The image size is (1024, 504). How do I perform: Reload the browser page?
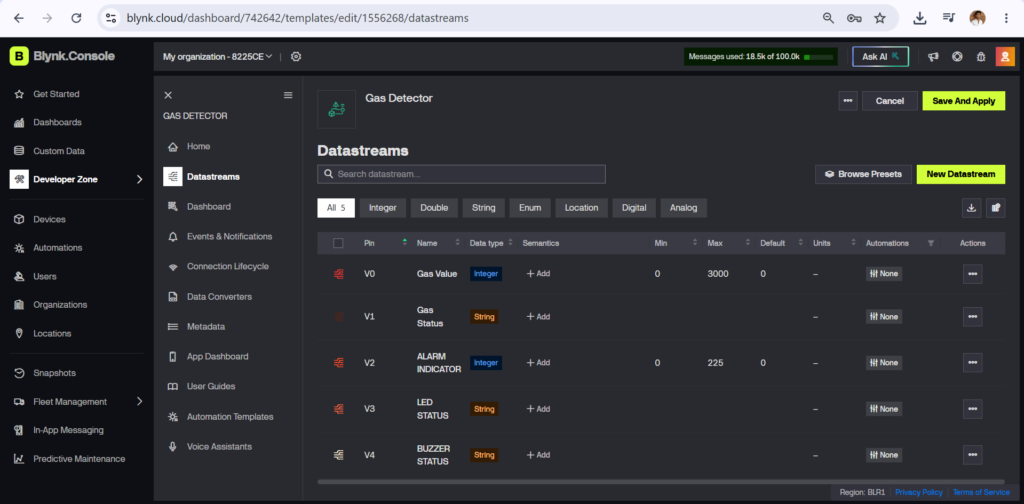[76, 18]
